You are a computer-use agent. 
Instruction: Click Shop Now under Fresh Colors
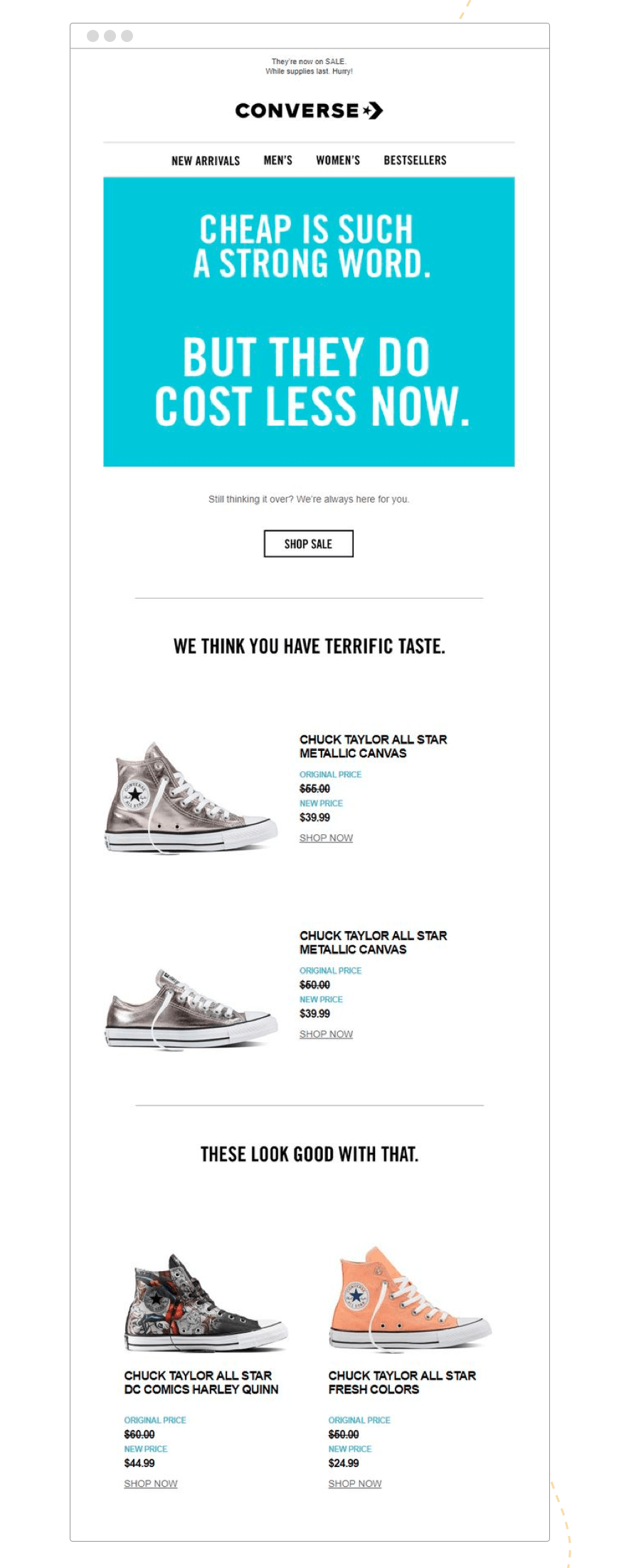tap(355, 1483)
